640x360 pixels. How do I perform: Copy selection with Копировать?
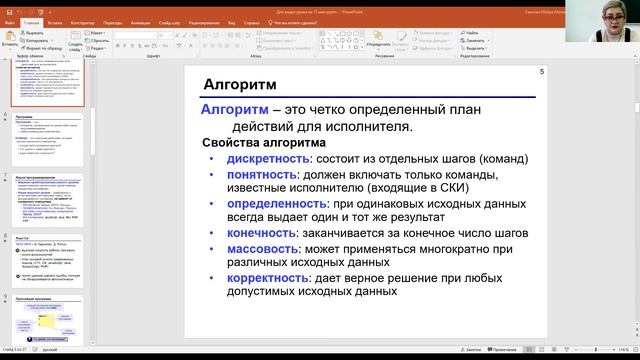pos(35,40)
